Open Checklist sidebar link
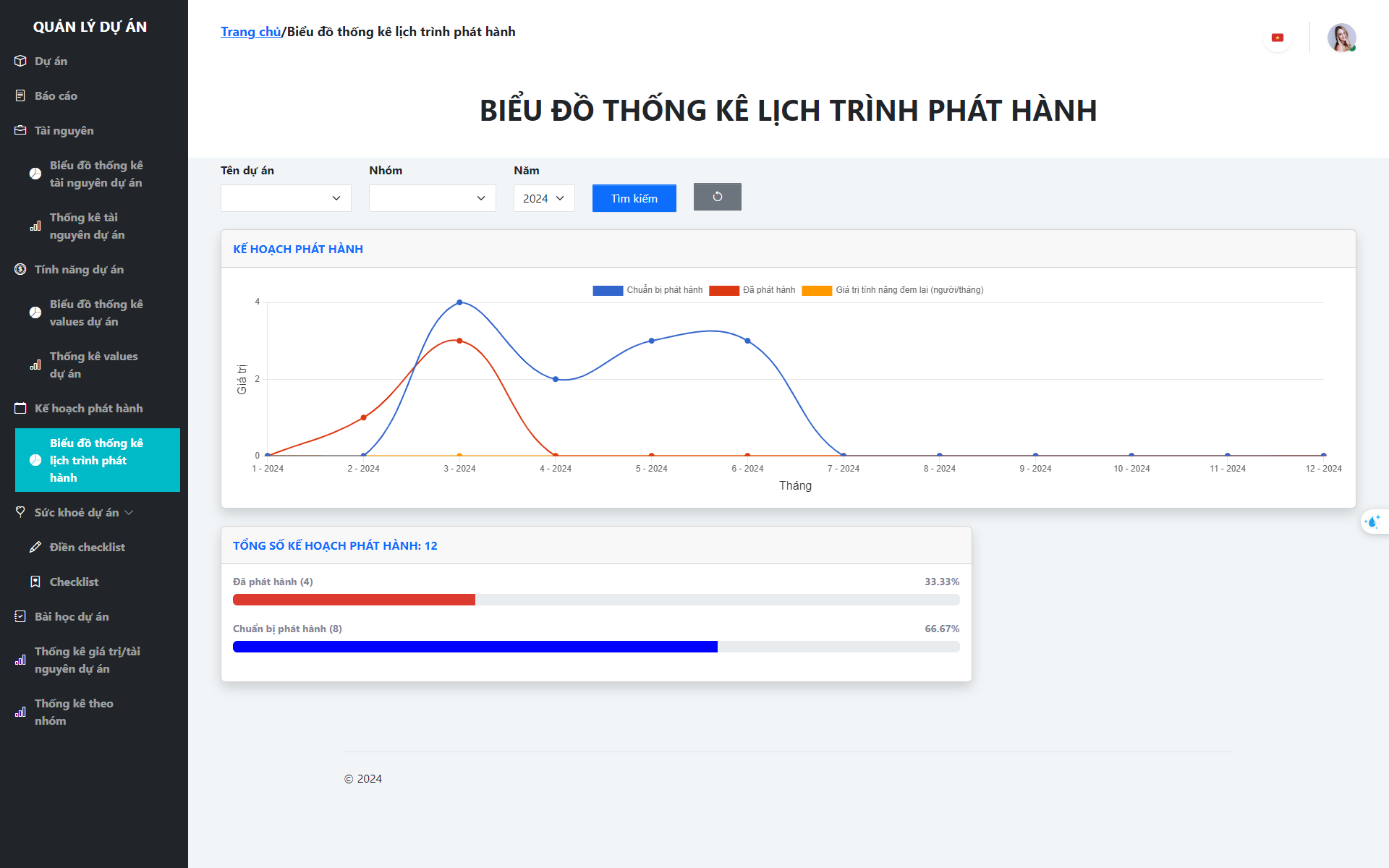The width and height of the screenshot is (1389, 868). click(x=74, y=582)
